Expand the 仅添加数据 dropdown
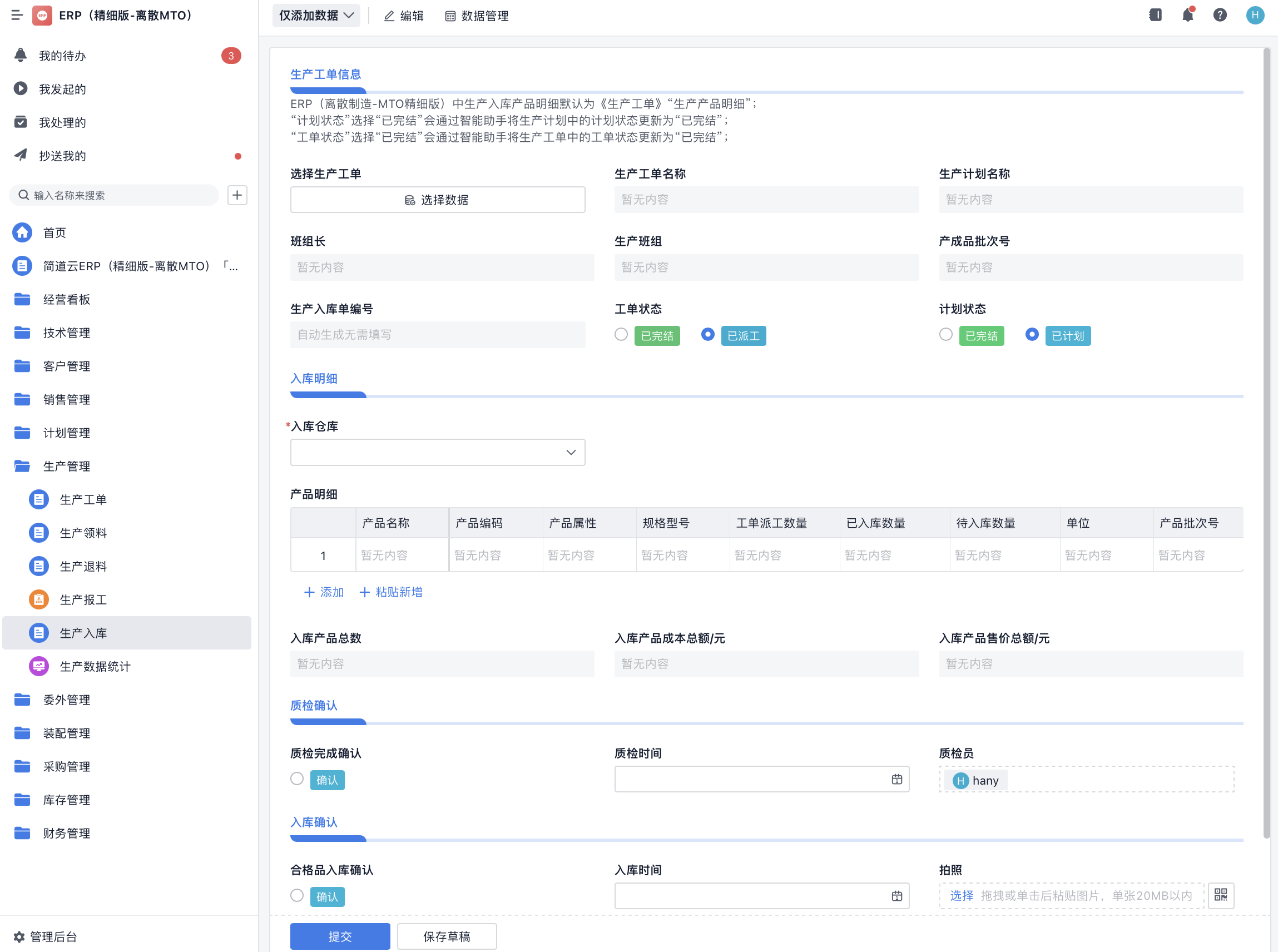The height and width of the screenshot is (952, 1278). tap(316, 16)
